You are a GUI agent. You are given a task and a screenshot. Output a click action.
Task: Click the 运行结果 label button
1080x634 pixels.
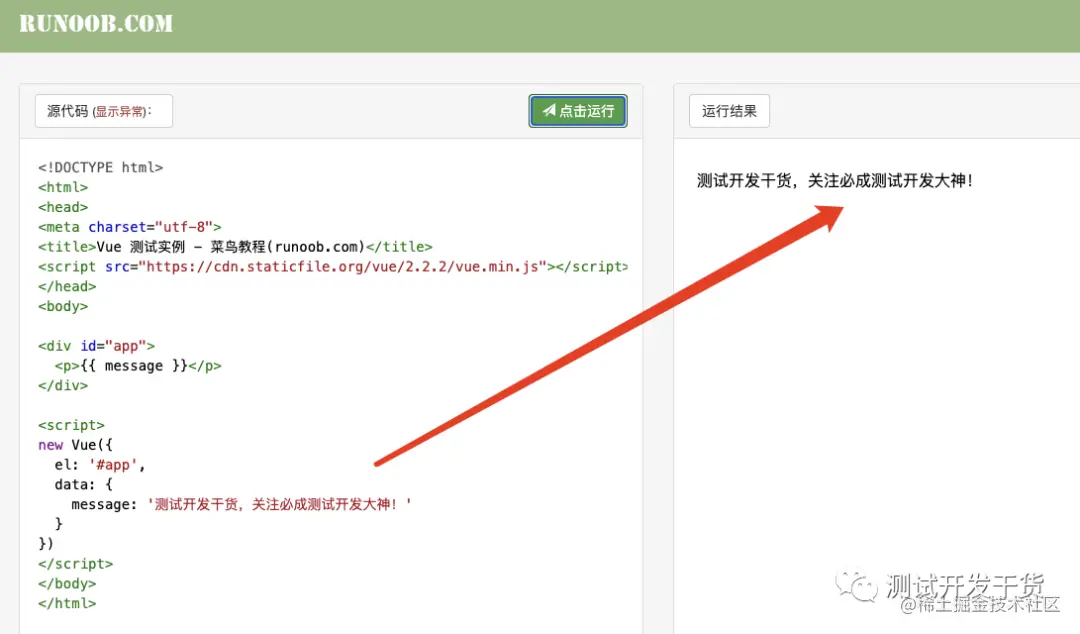[729, 111]
